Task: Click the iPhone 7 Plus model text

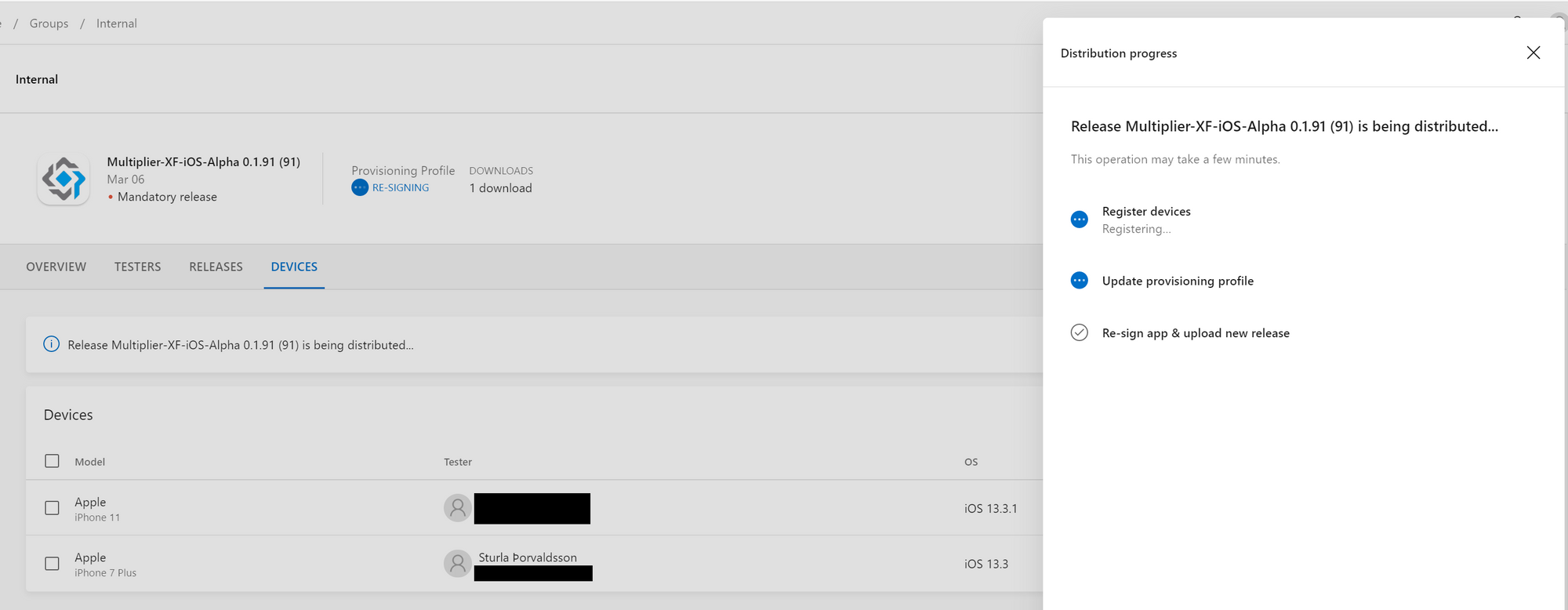Action: coord(106,573)
